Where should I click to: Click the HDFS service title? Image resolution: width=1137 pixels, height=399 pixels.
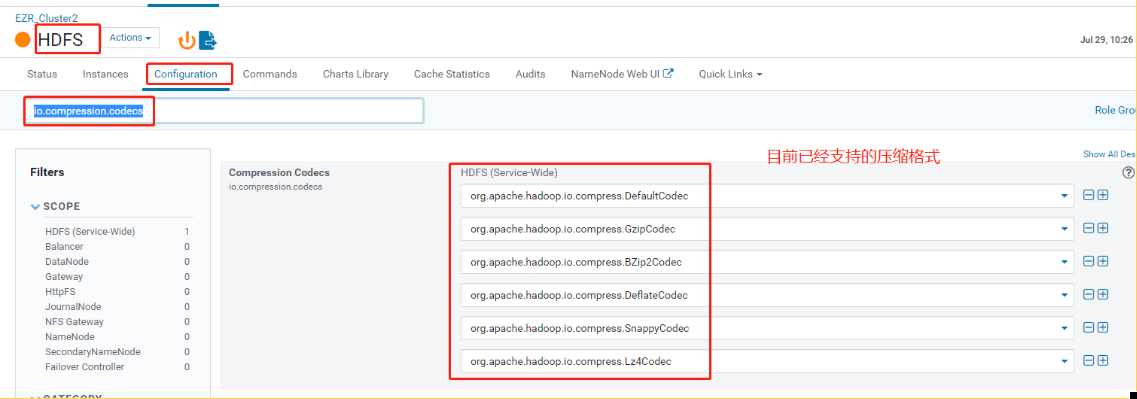coord(60,40)
